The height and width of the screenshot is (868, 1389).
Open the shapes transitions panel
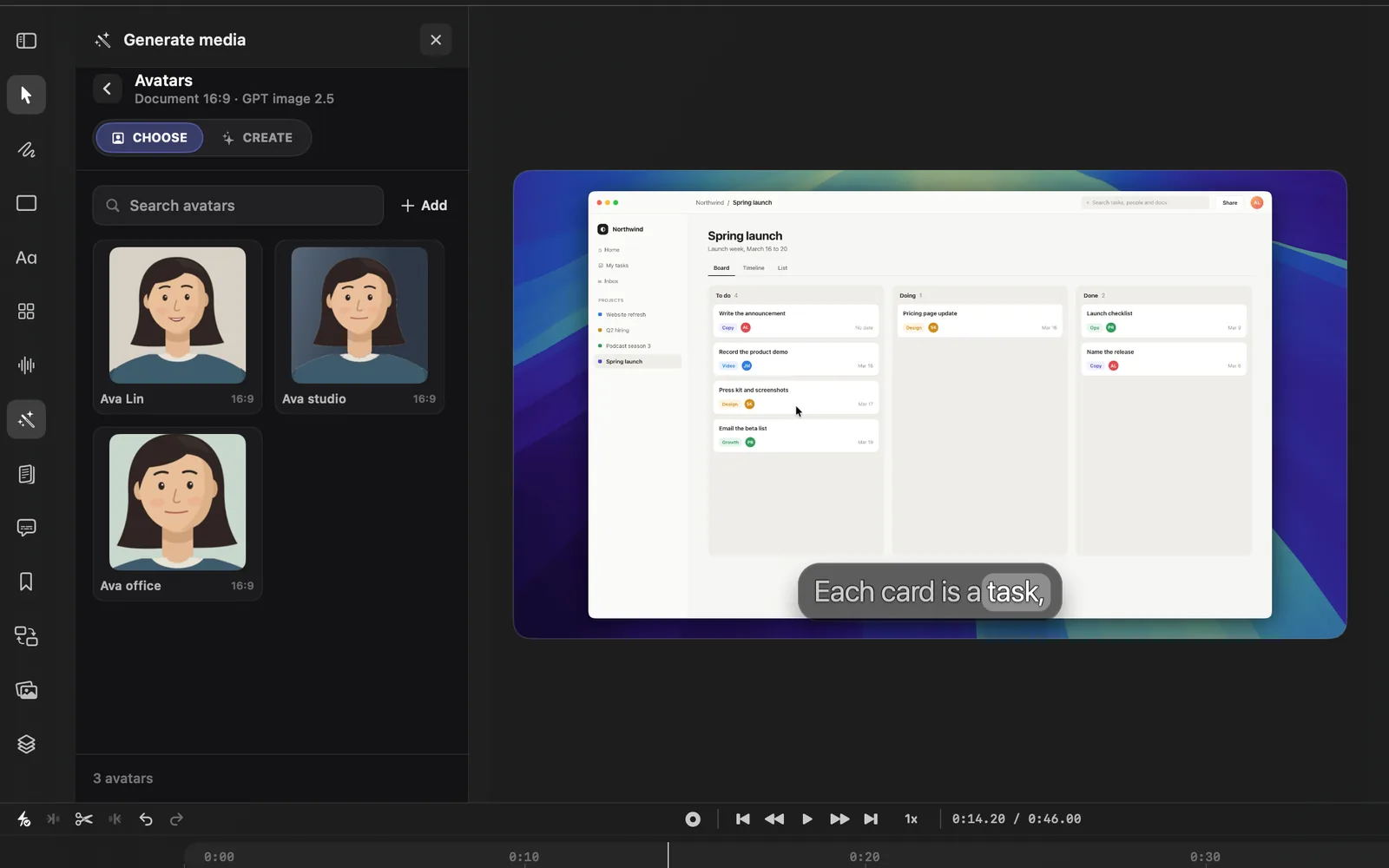click(x=26, y=636)
